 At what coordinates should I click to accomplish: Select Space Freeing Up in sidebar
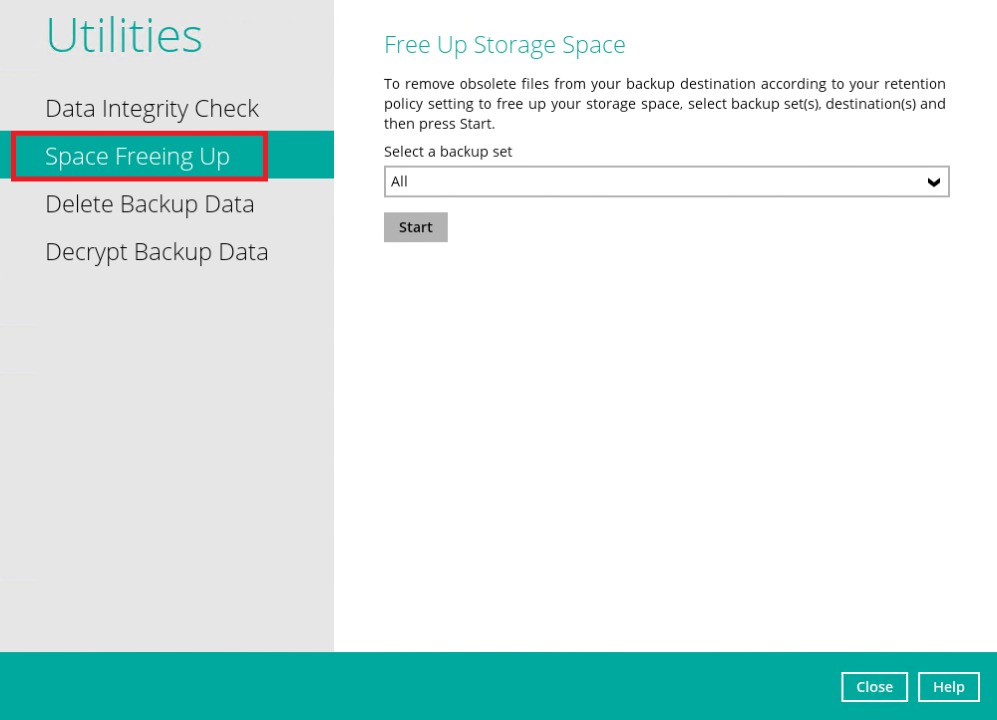(x=137, y=156)
